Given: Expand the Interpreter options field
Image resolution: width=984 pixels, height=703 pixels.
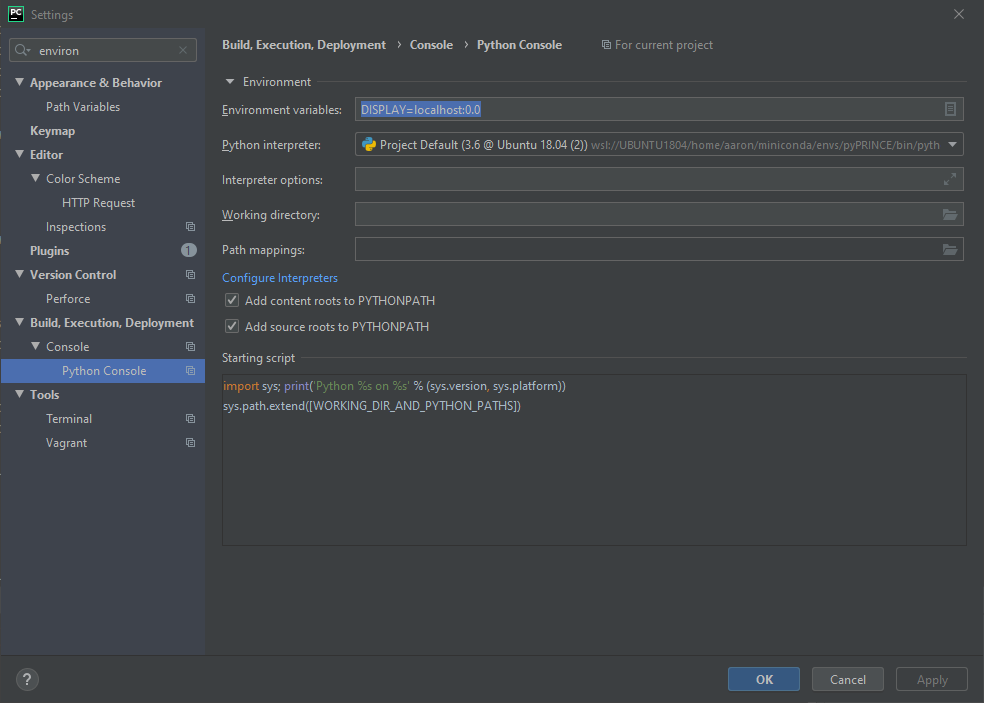Looking at the screenshot, I should click(949, 180).
